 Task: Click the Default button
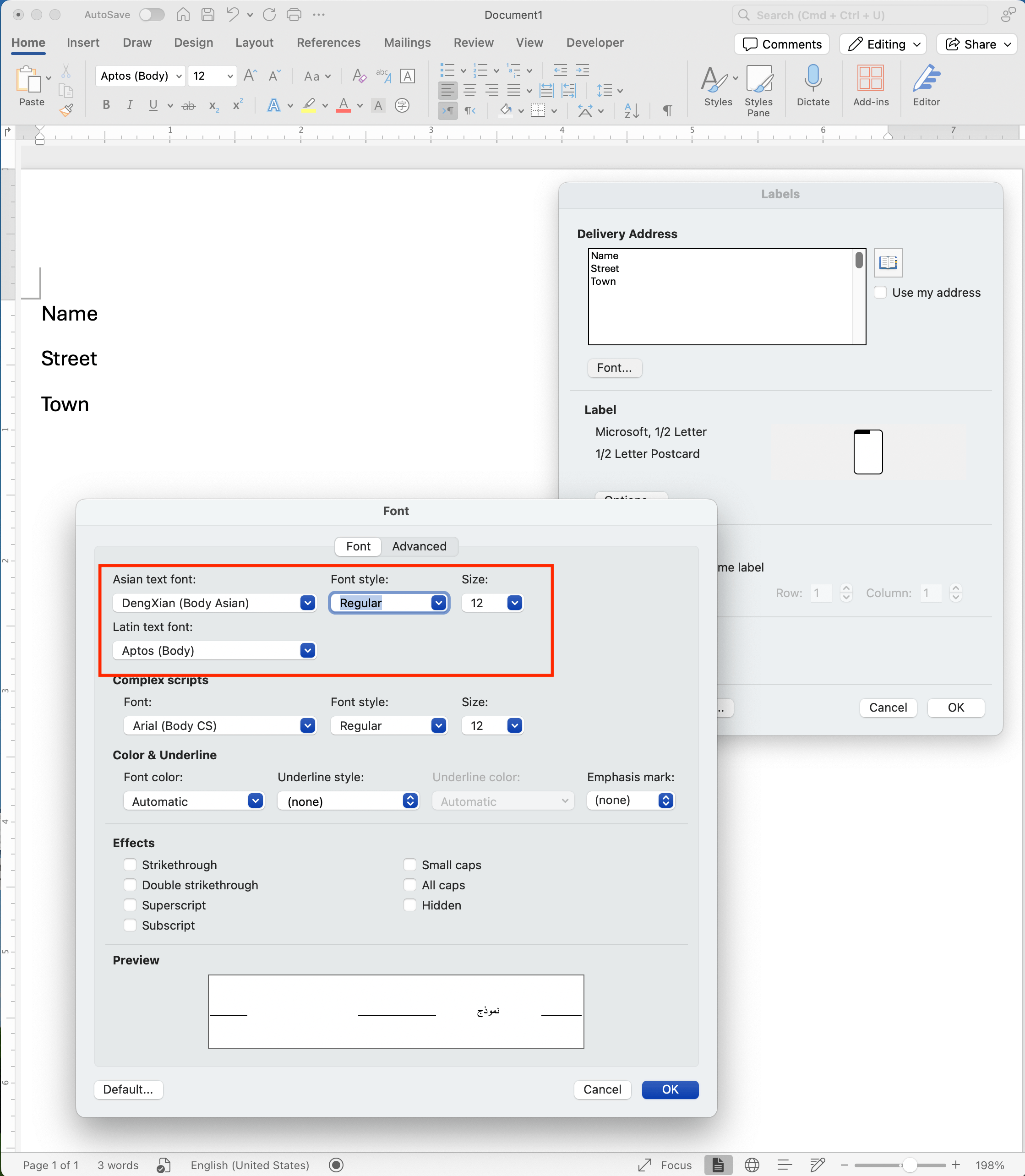pyautogui.click(x=128, y=1089)
